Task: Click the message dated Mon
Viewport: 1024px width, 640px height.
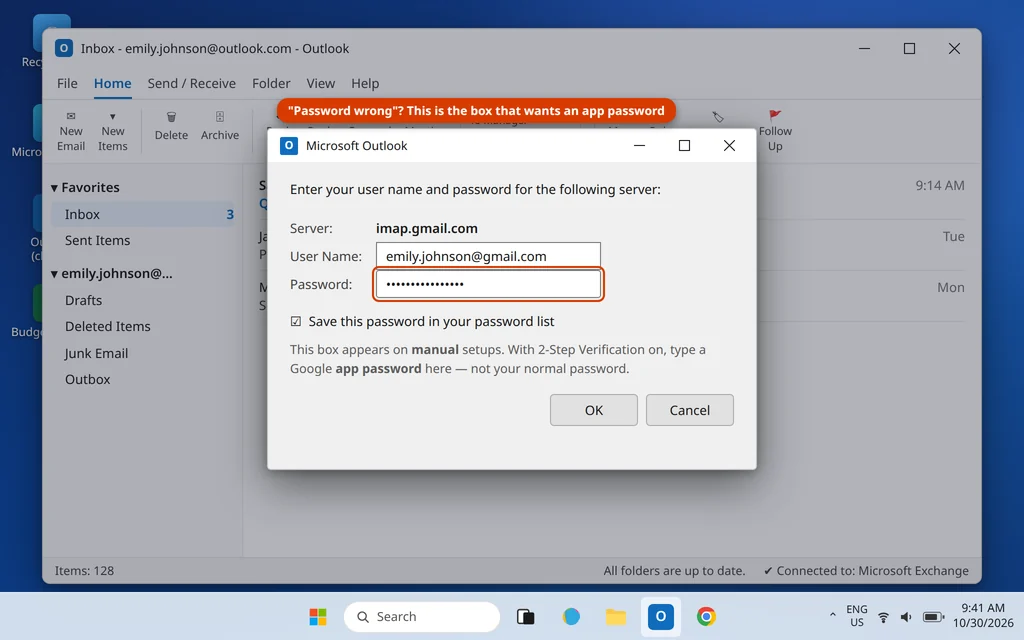Action: coord(951,287)
